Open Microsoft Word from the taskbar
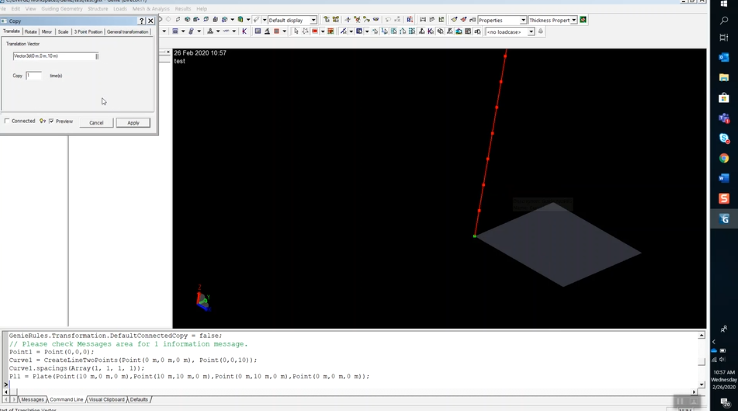Image resolution: width=738 pixels, height=411 pixels. pyautogui.click(x=724, y=178)
